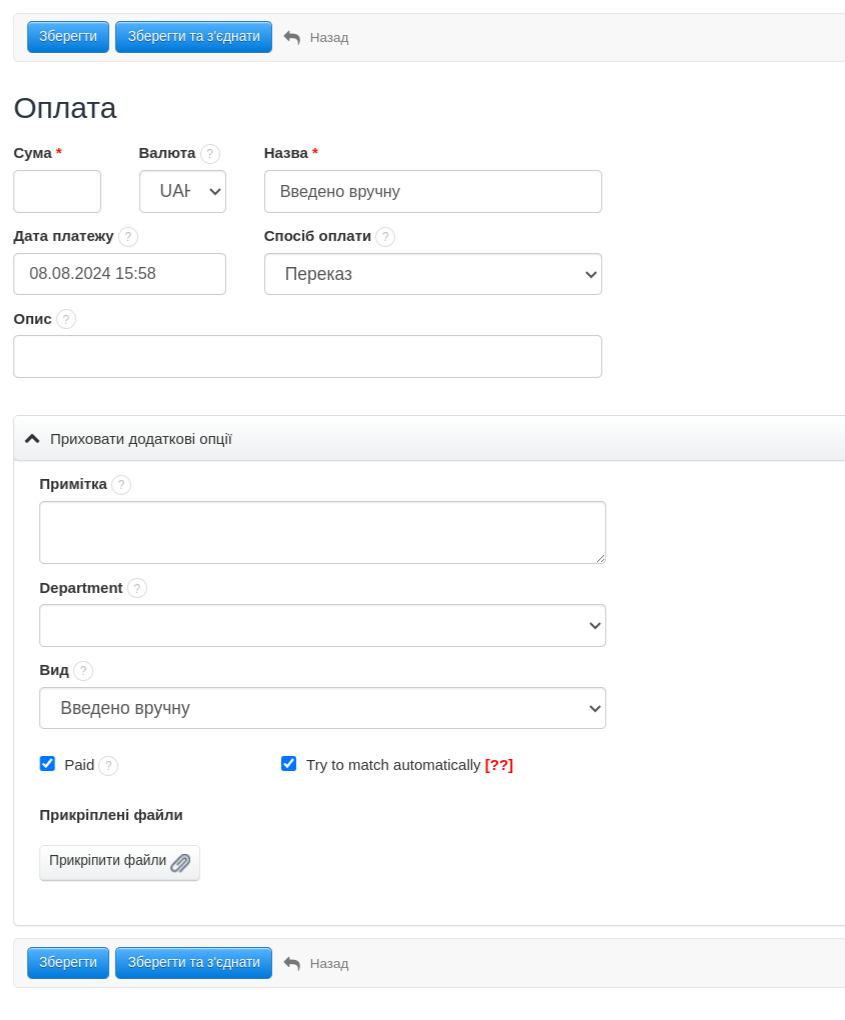Open the UAH currency dropdown
Image resolution: width=845 pixels, height=1020 pixels.
tap(182, 192)
